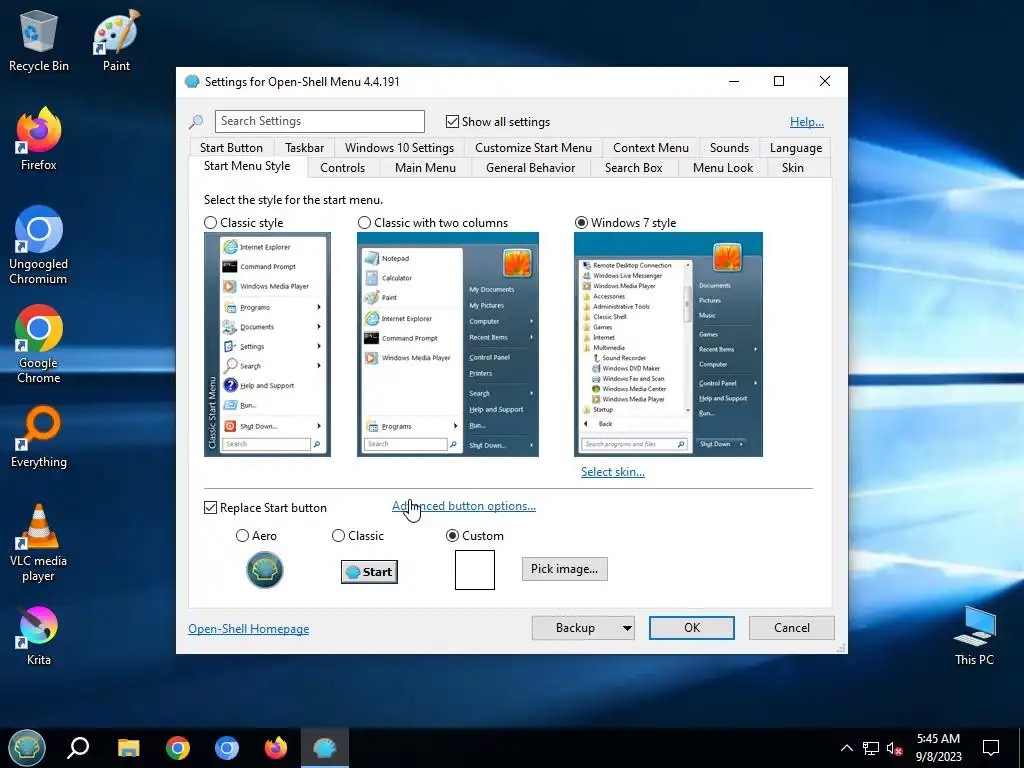Show hidden tray icons chevron
1024x768 pixels.
[846, 748]
